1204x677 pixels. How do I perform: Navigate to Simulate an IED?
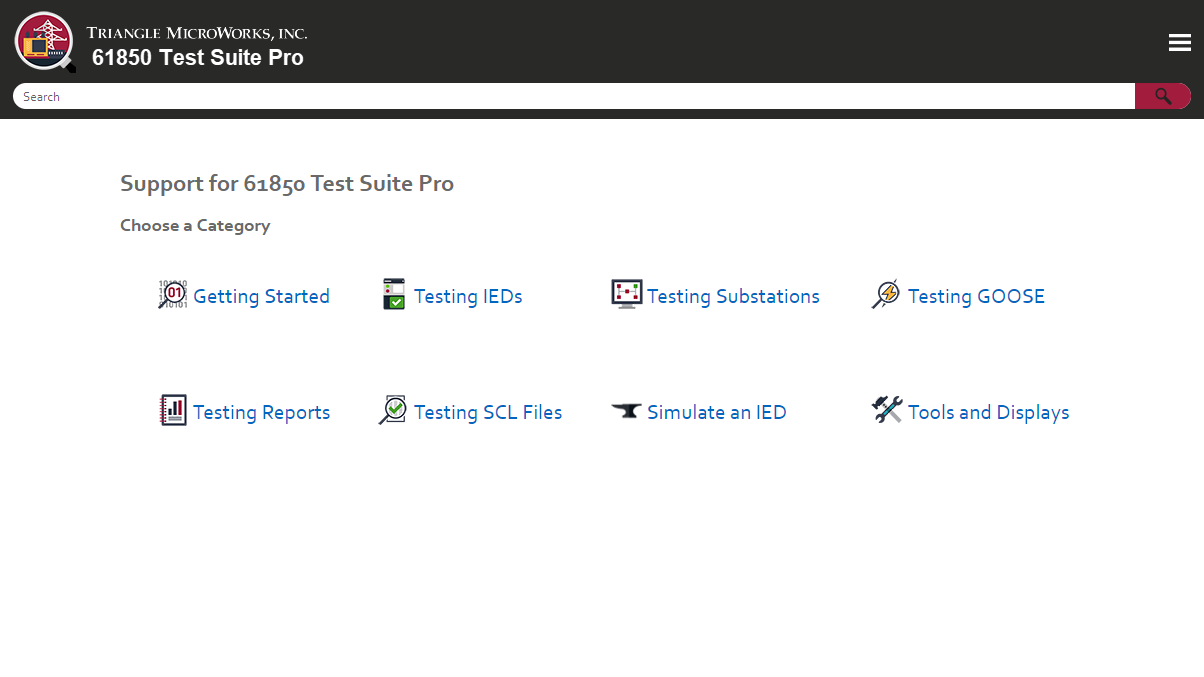point(716,413)
